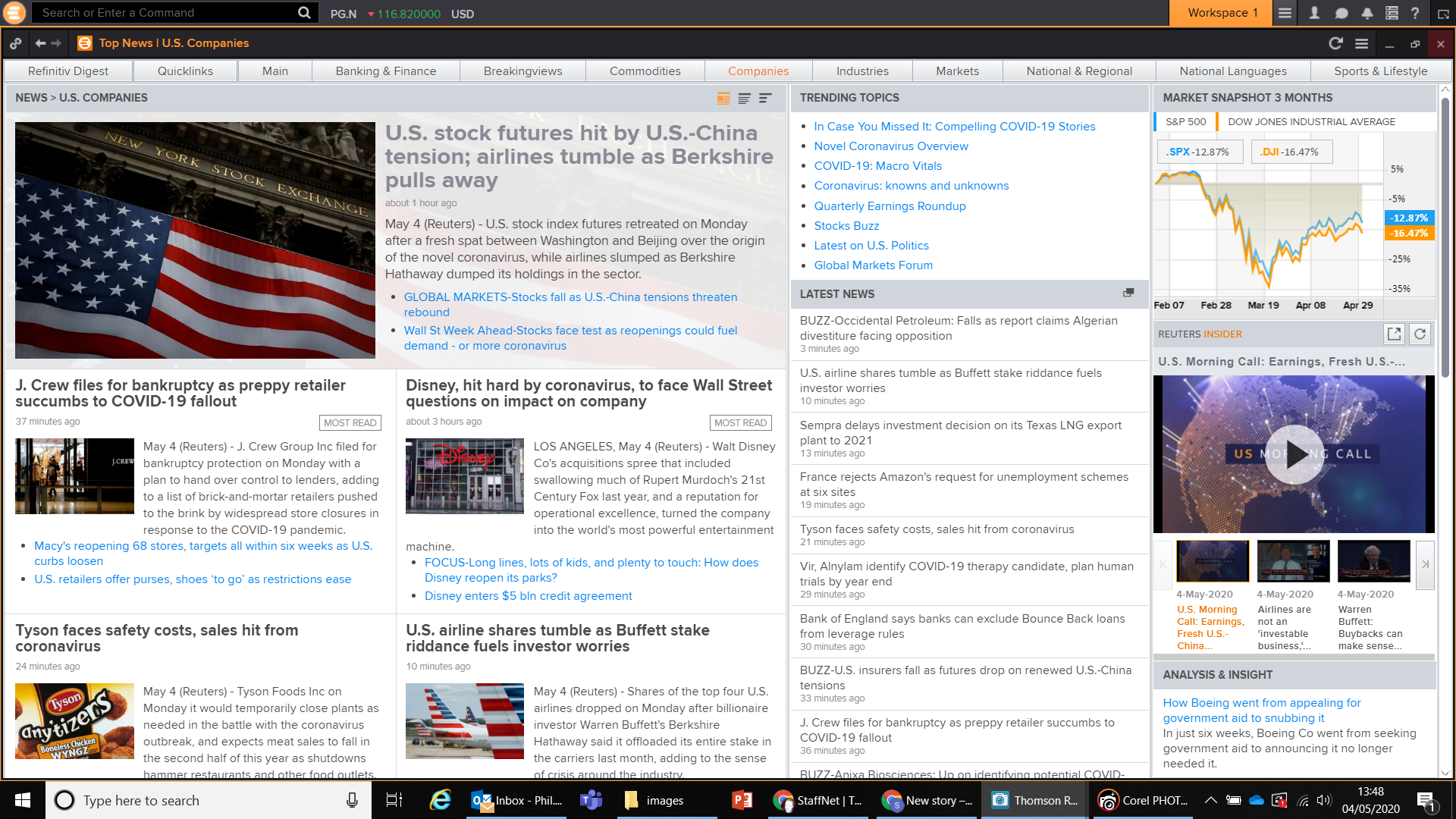Switch to text-only news layout
Viewport: 1456px width, 819px height.
click(x=744, y=98)
